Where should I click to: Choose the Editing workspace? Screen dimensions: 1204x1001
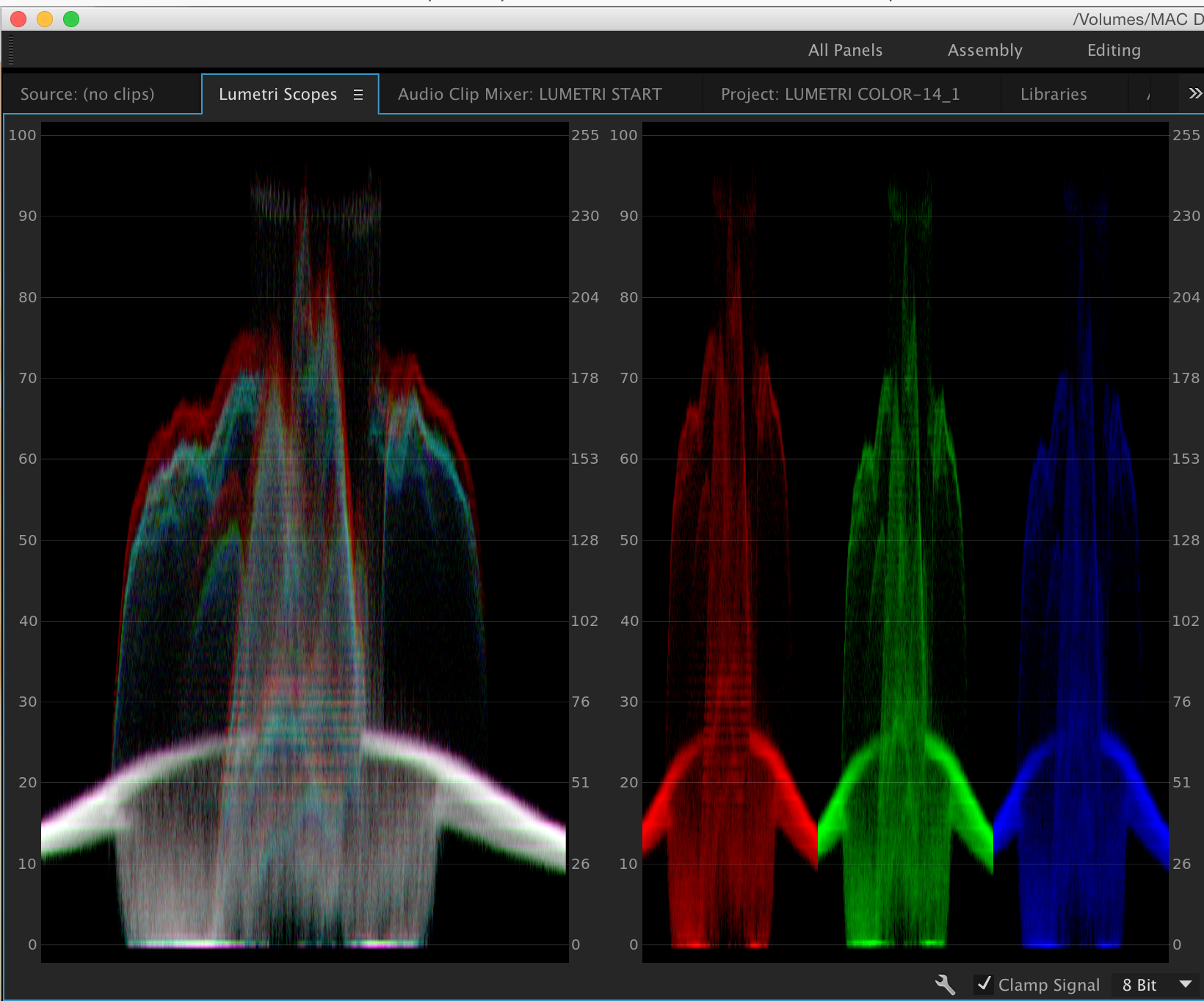[x=1114, y=50]
